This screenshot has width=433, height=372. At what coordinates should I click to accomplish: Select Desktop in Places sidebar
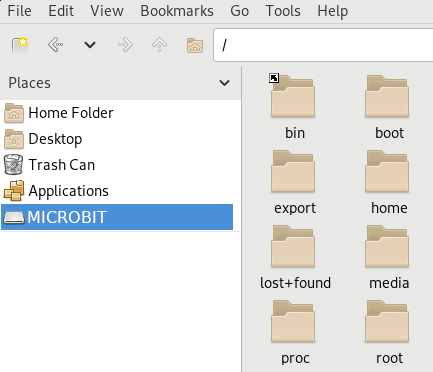click(x=117, y=139)
